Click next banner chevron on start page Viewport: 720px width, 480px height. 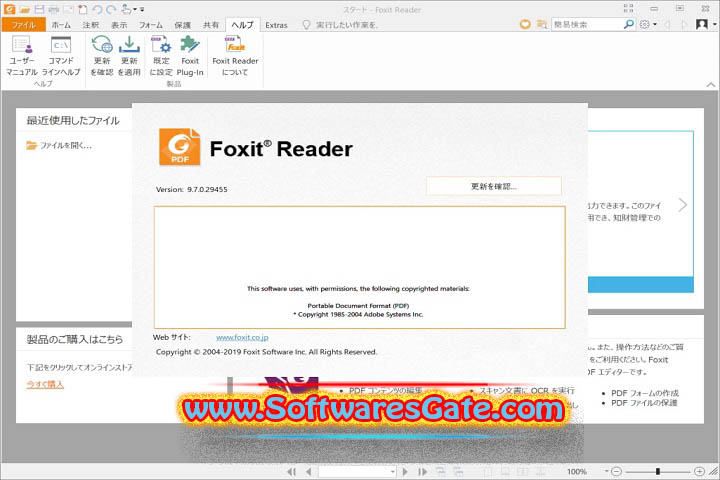tap(683, 205)
